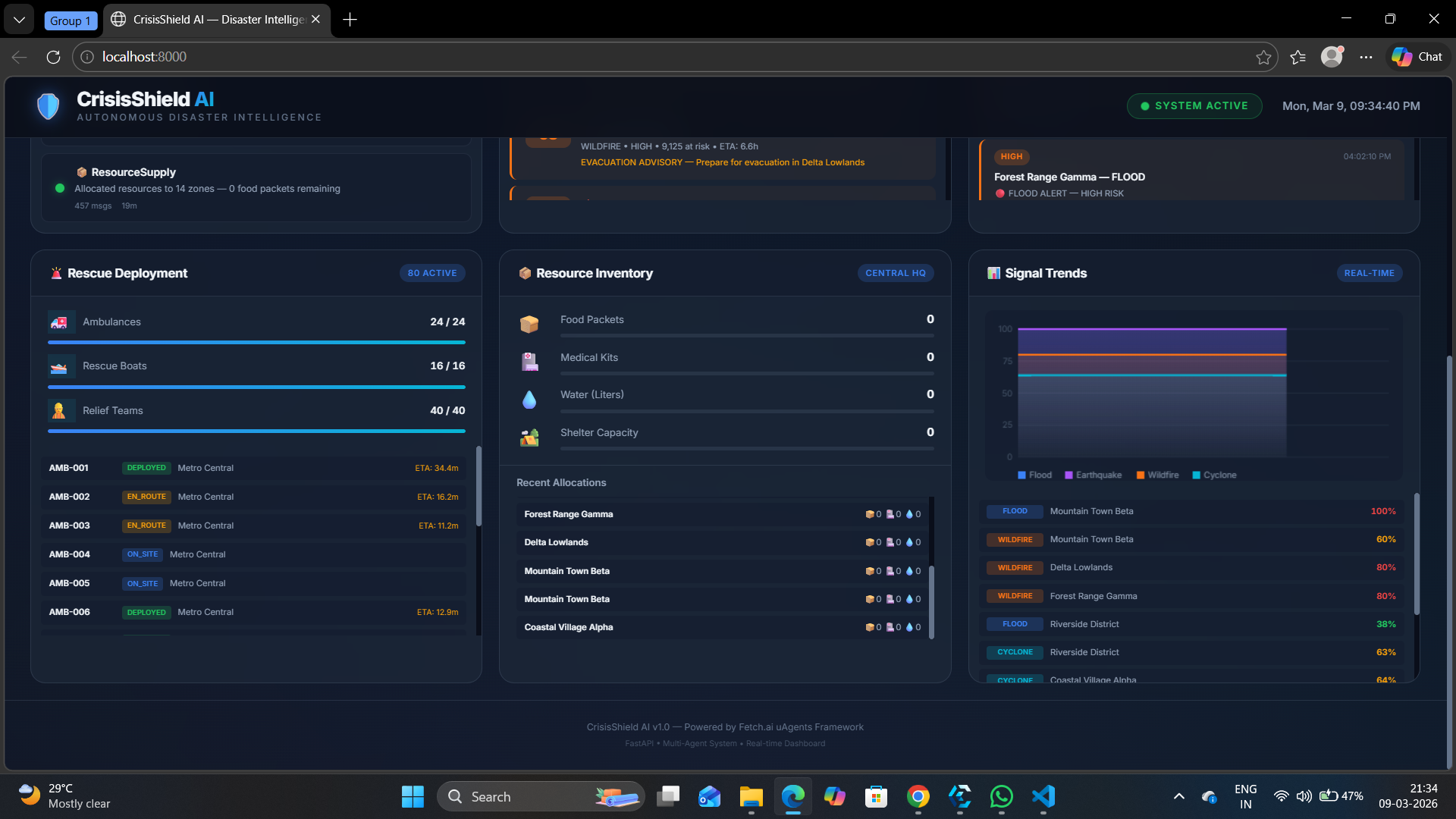Expand the Windows system tray hidden icons
This screenshot has height=819, width=1456.
coord(1178,796)
